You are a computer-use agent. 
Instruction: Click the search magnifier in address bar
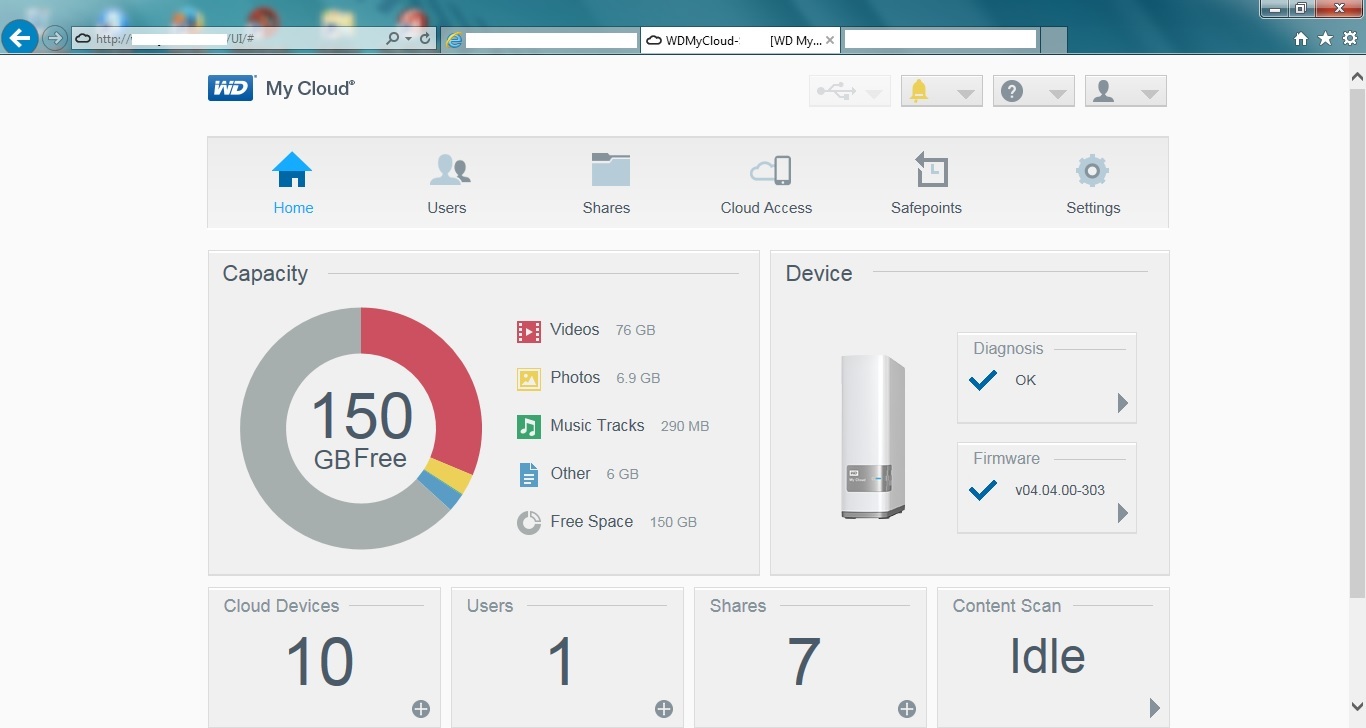(393, 38)
